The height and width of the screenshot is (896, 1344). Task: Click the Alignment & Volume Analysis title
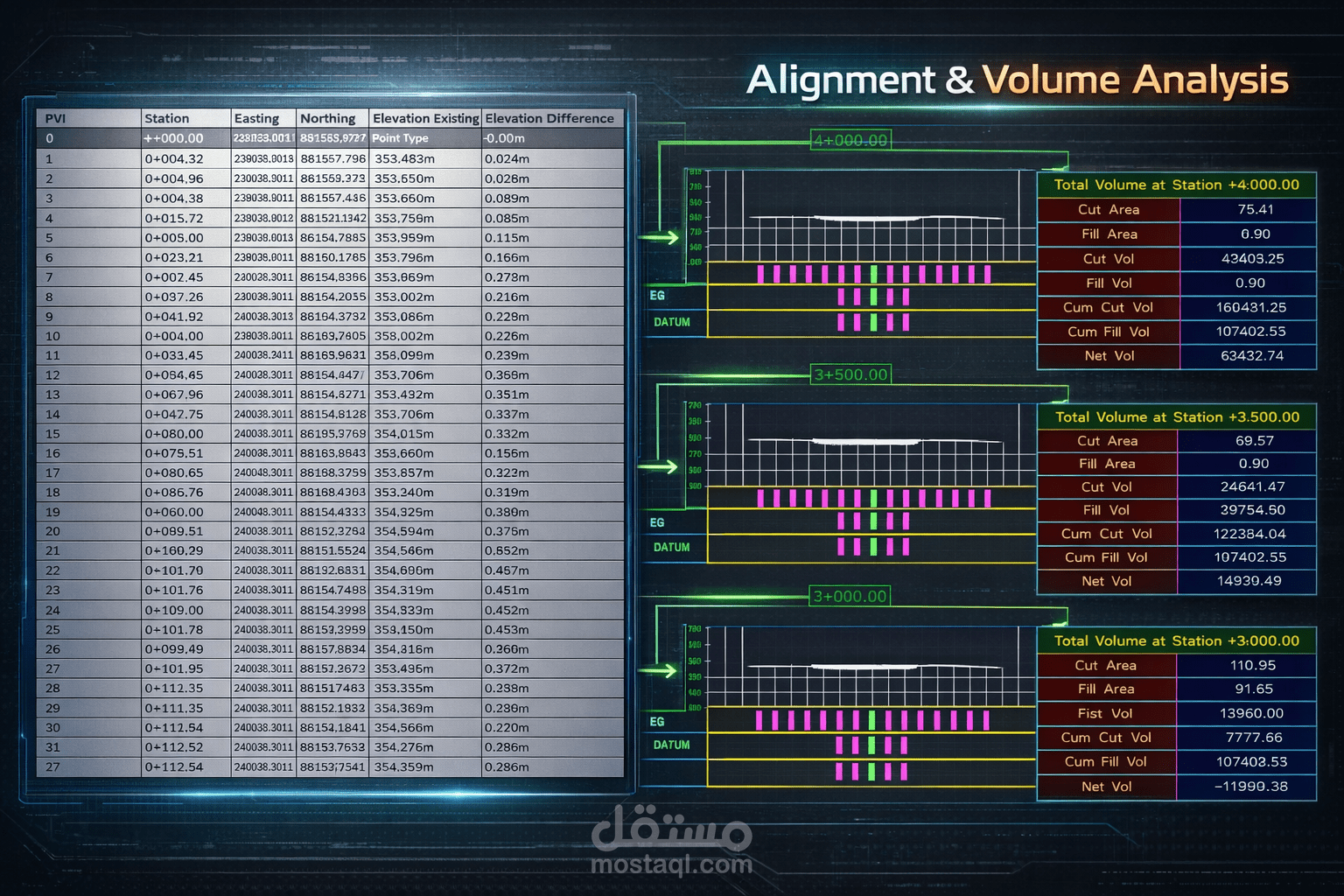[1017, 80]
